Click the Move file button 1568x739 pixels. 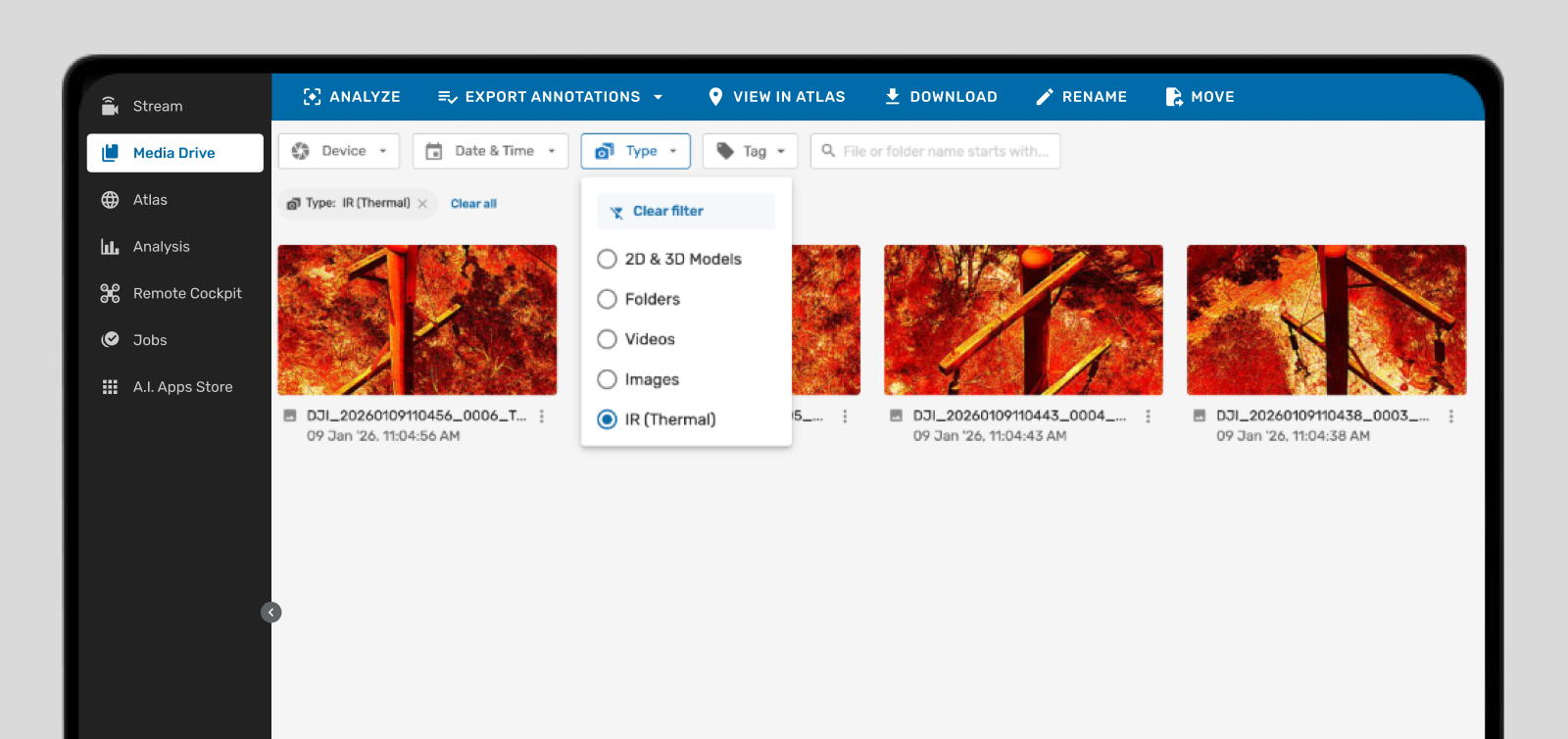pyautogui.click(x=1200, y=97)
